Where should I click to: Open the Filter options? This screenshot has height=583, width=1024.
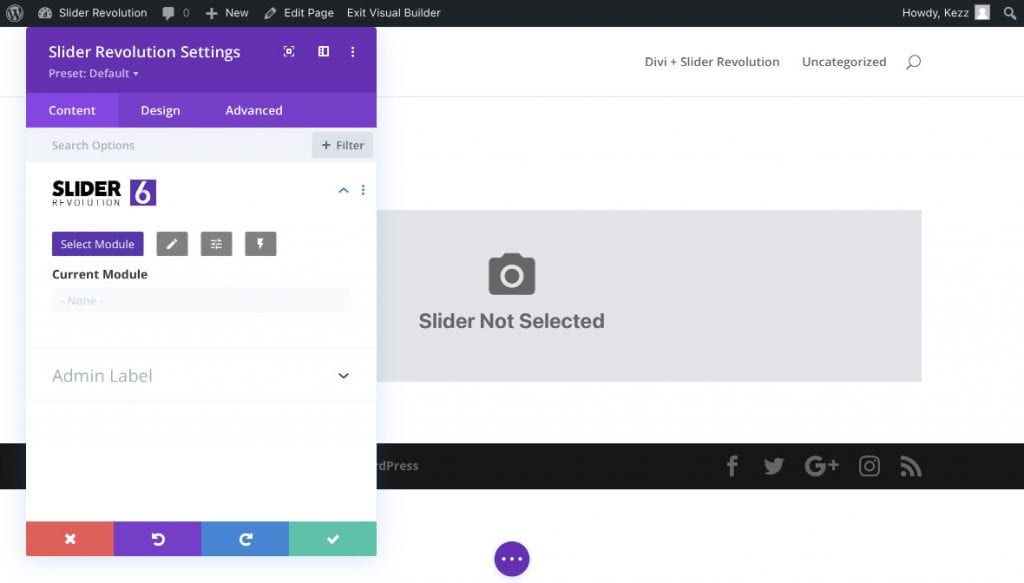point(342,144)
